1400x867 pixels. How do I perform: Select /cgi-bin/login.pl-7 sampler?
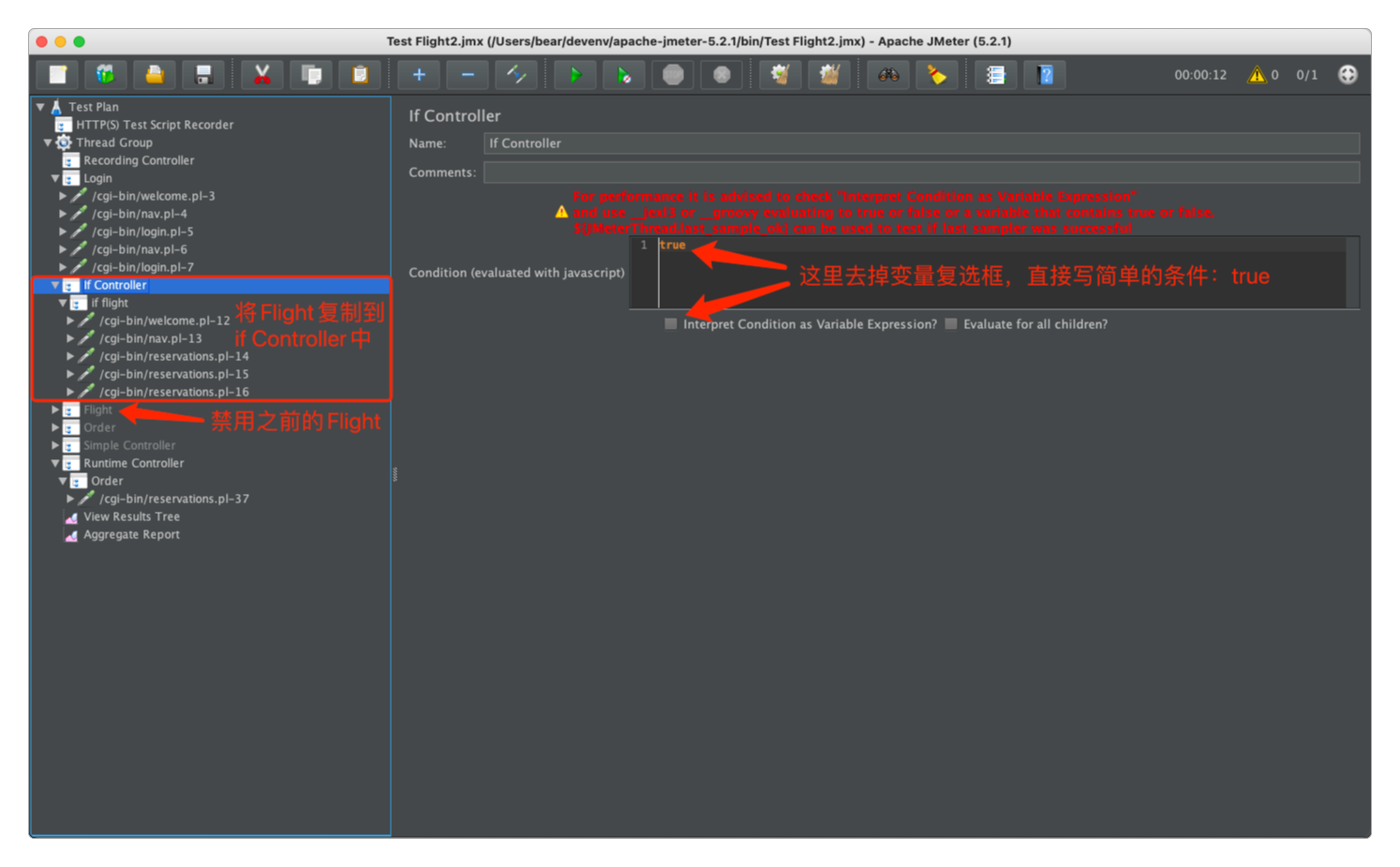click(142, 267)
